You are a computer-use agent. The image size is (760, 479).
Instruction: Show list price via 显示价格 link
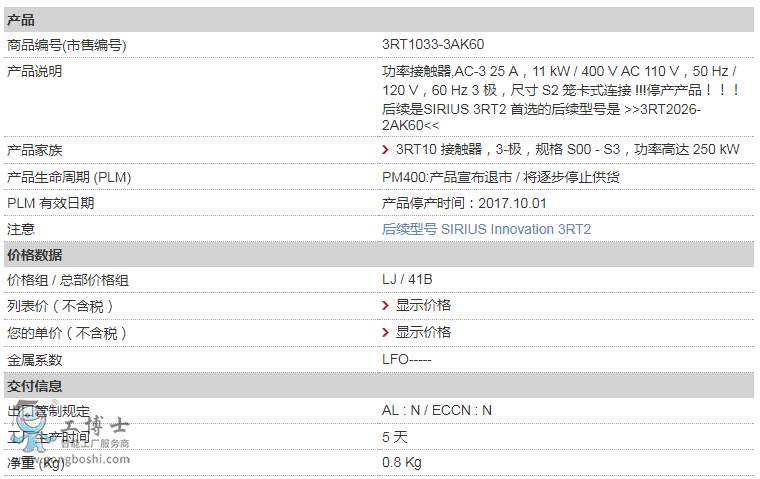423,306
